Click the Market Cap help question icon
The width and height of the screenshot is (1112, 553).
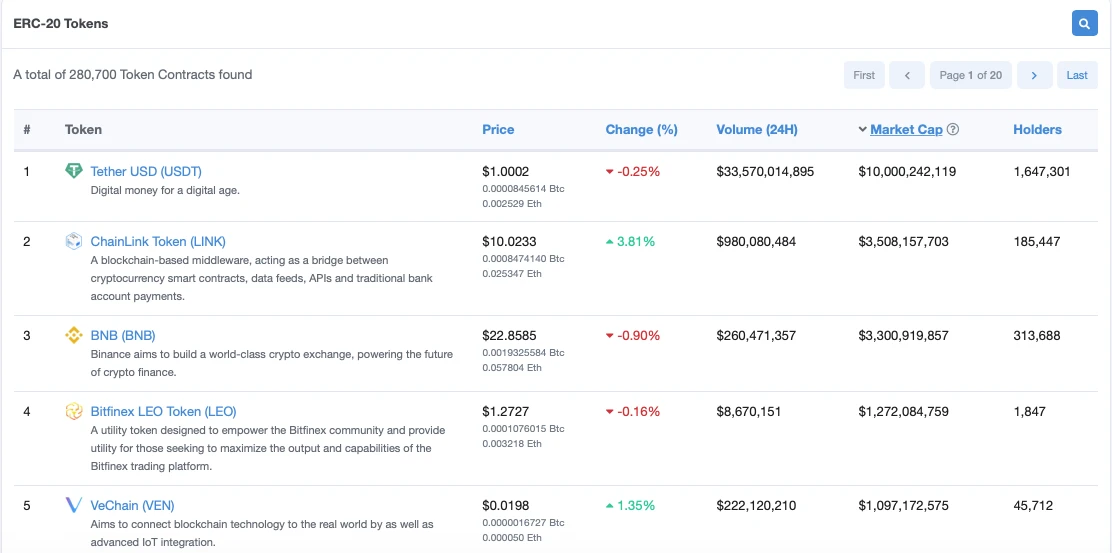pyautogui.click(x=953, y=130)
